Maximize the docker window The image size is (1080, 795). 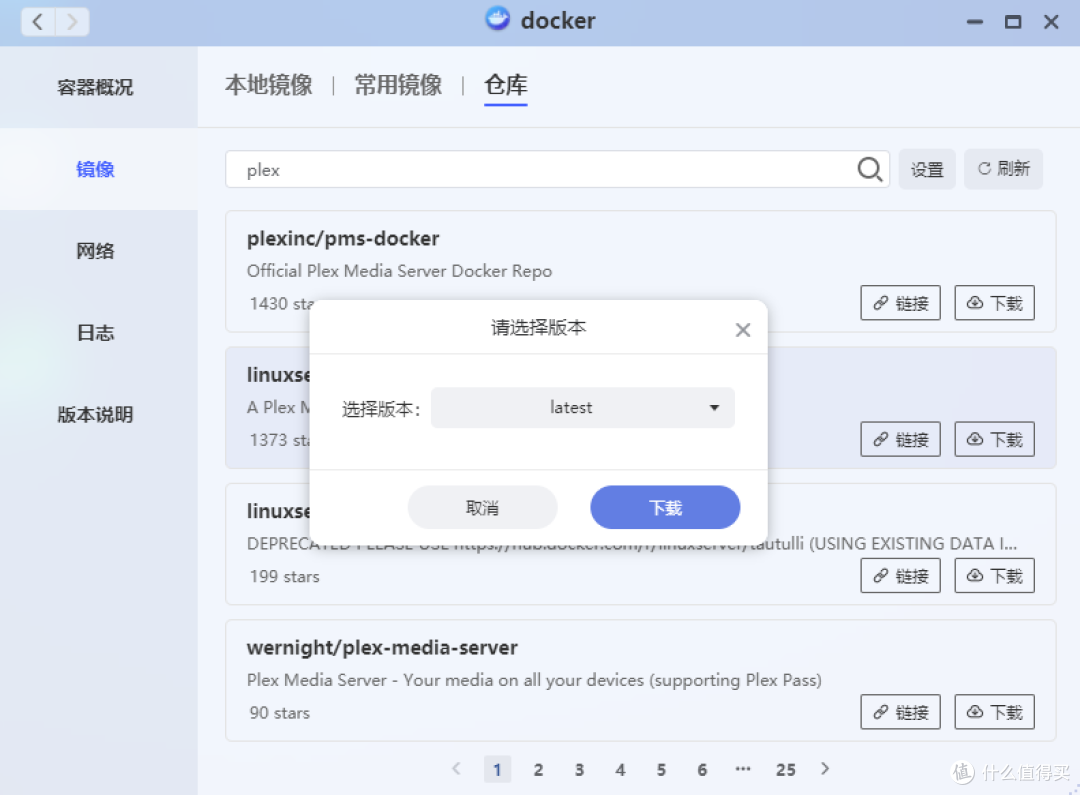tap(1012, 22)
